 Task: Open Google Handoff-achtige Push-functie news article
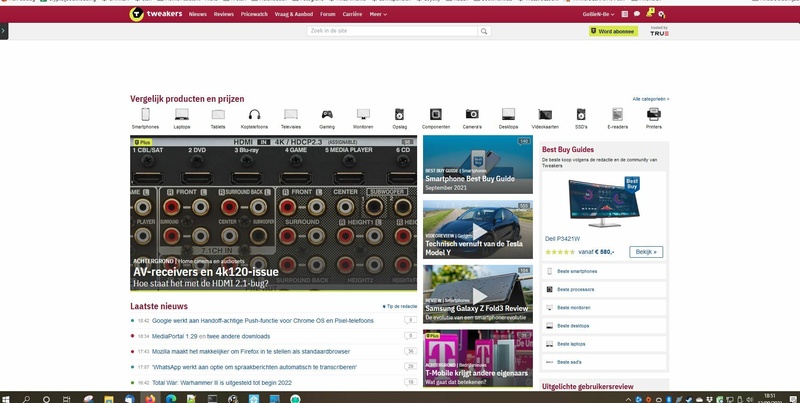pos(263,321)
